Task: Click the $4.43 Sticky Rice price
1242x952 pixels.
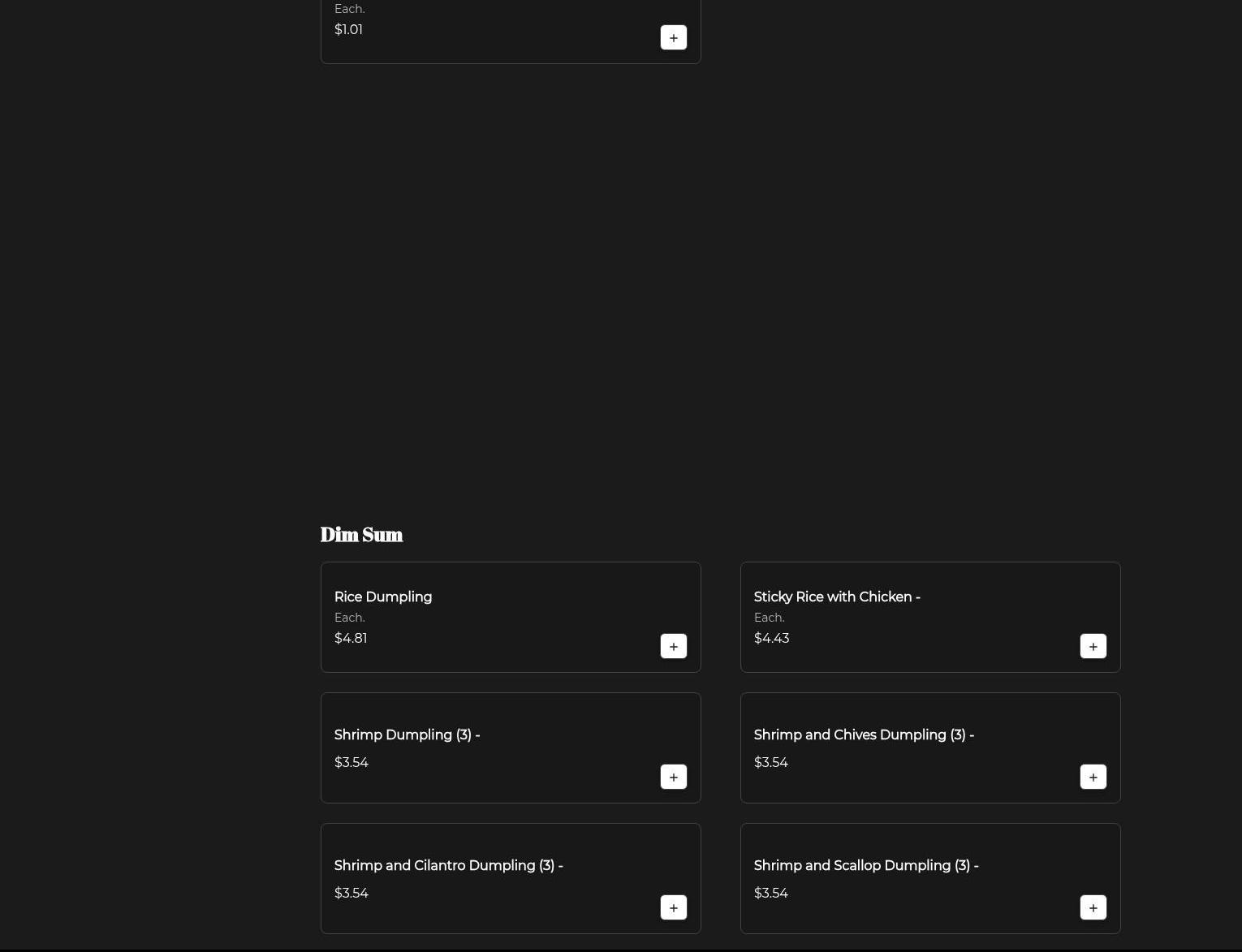Action: pyautogui.click(x=771, y=638)
